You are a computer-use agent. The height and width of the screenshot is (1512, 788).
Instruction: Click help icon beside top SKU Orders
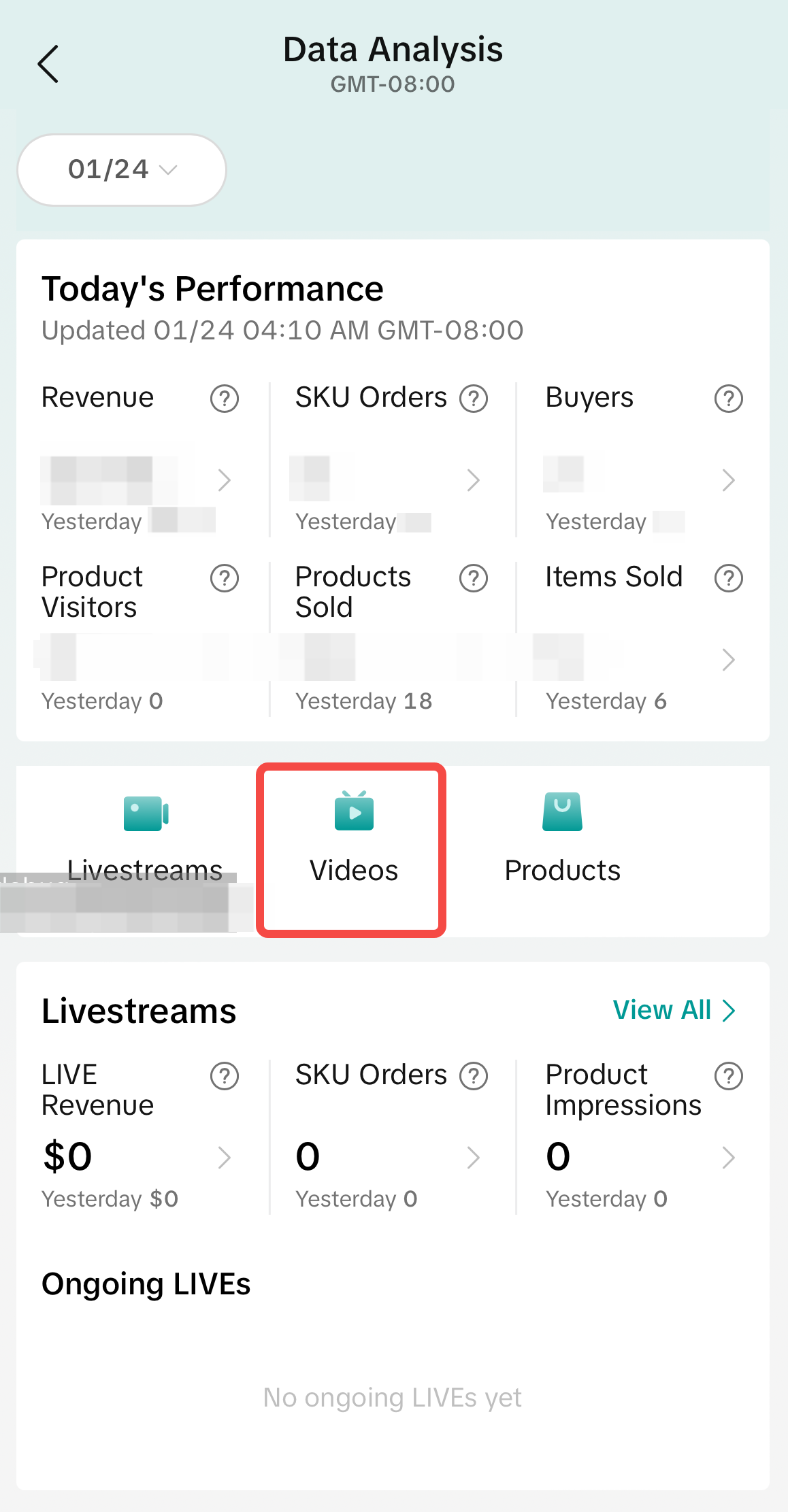click(x=474, y=399)
